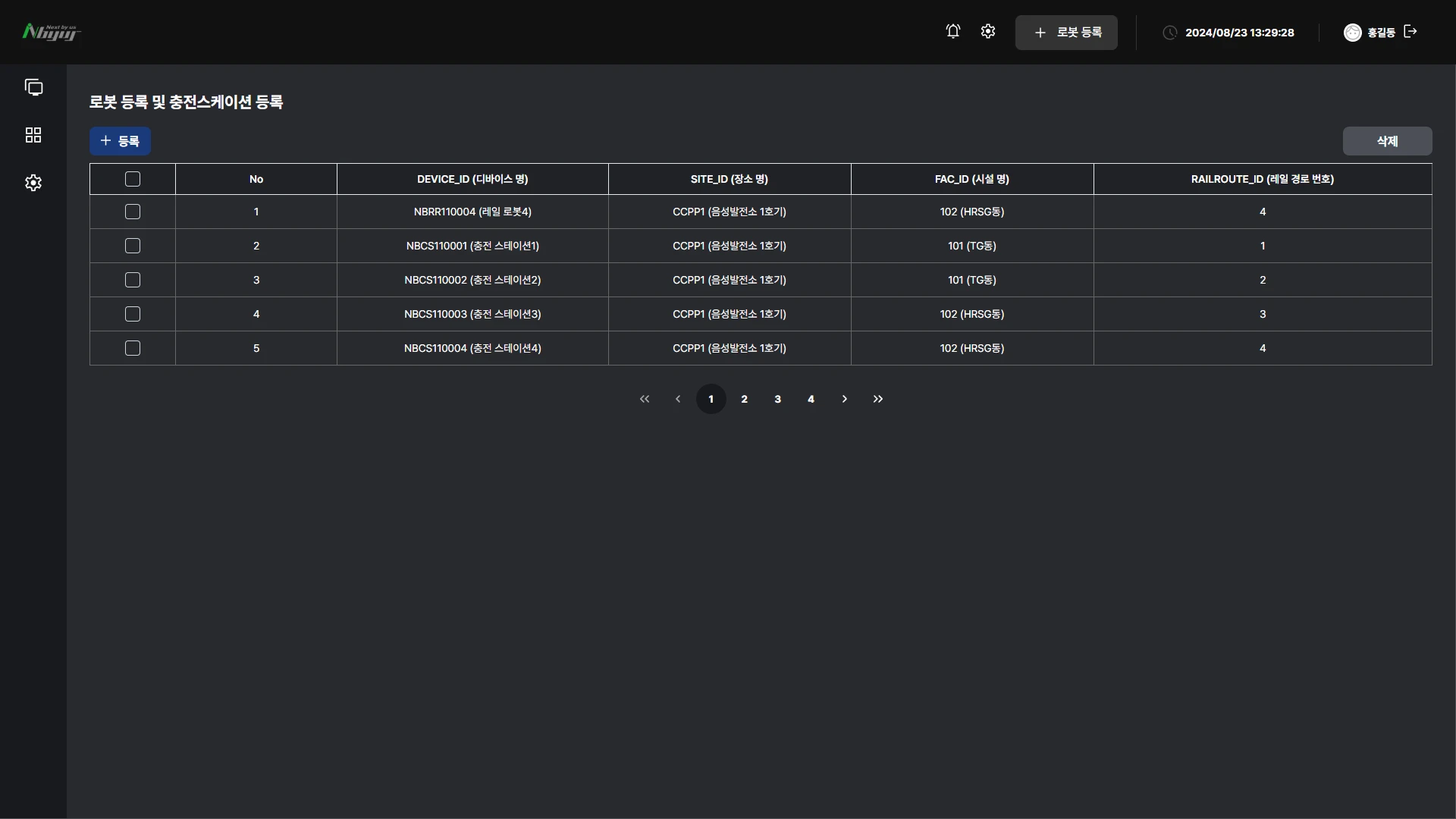Check the row for NBCS110003
Screen dimensions: 1456x819
tap(133, 314)
